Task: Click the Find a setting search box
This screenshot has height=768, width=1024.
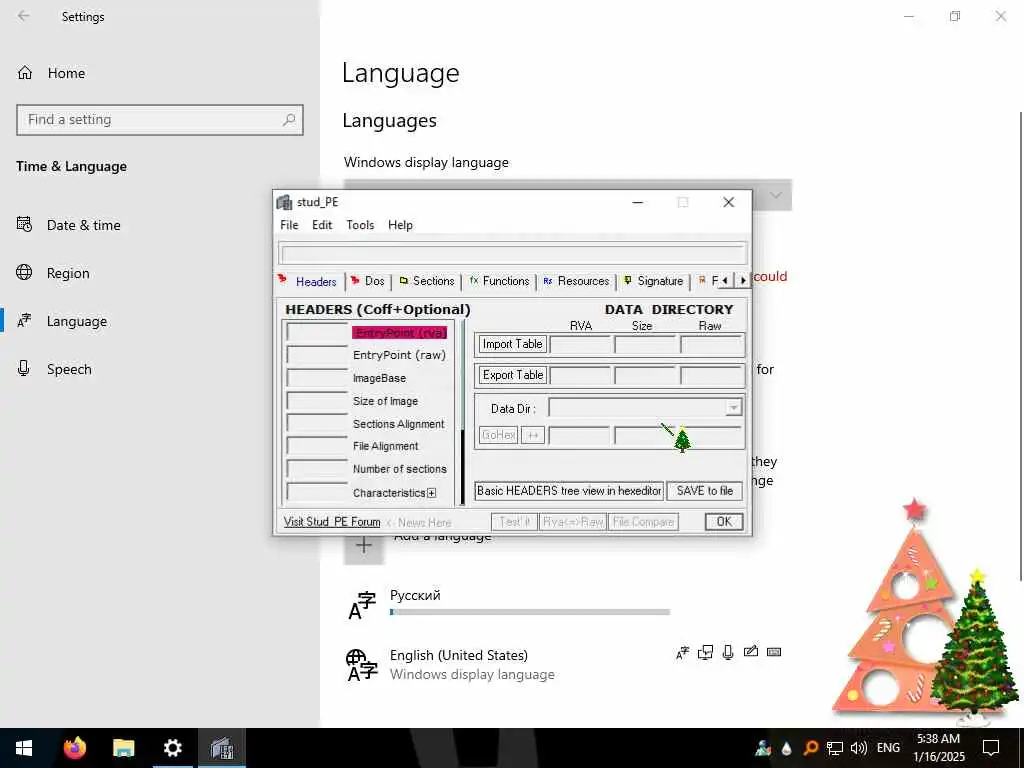Action: (x=159, y=120)
